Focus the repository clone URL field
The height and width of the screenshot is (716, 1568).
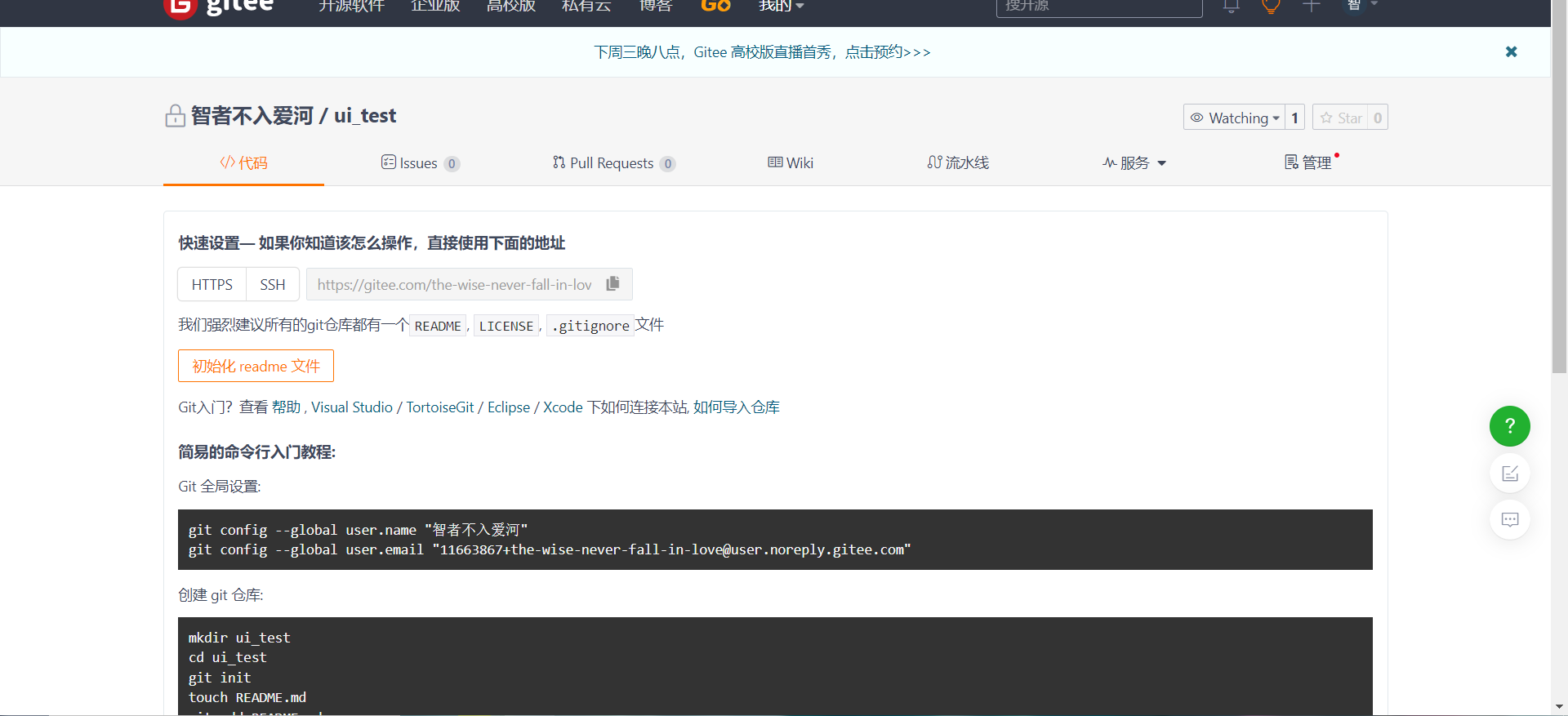[x=454, y=284]
